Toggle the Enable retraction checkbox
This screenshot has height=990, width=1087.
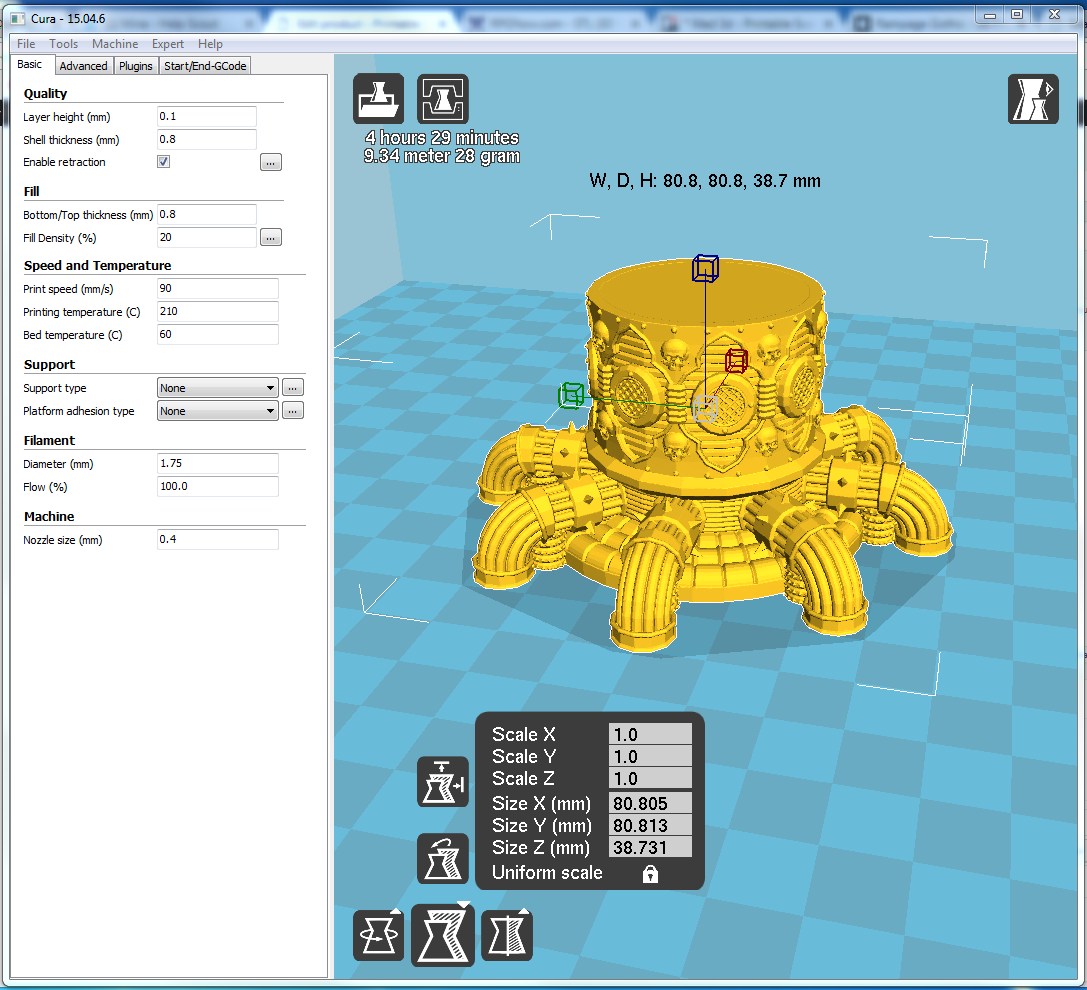pos(164,162)
